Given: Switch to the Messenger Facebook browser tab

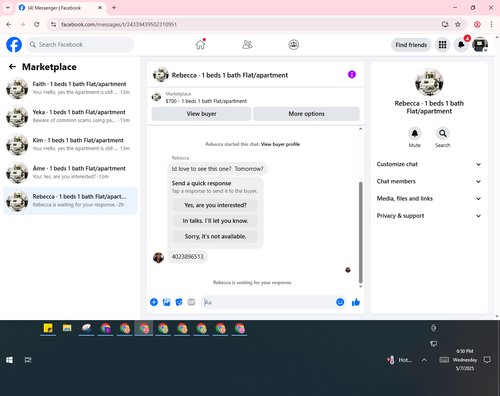Looking at the screenshot, I should (61, 8).
